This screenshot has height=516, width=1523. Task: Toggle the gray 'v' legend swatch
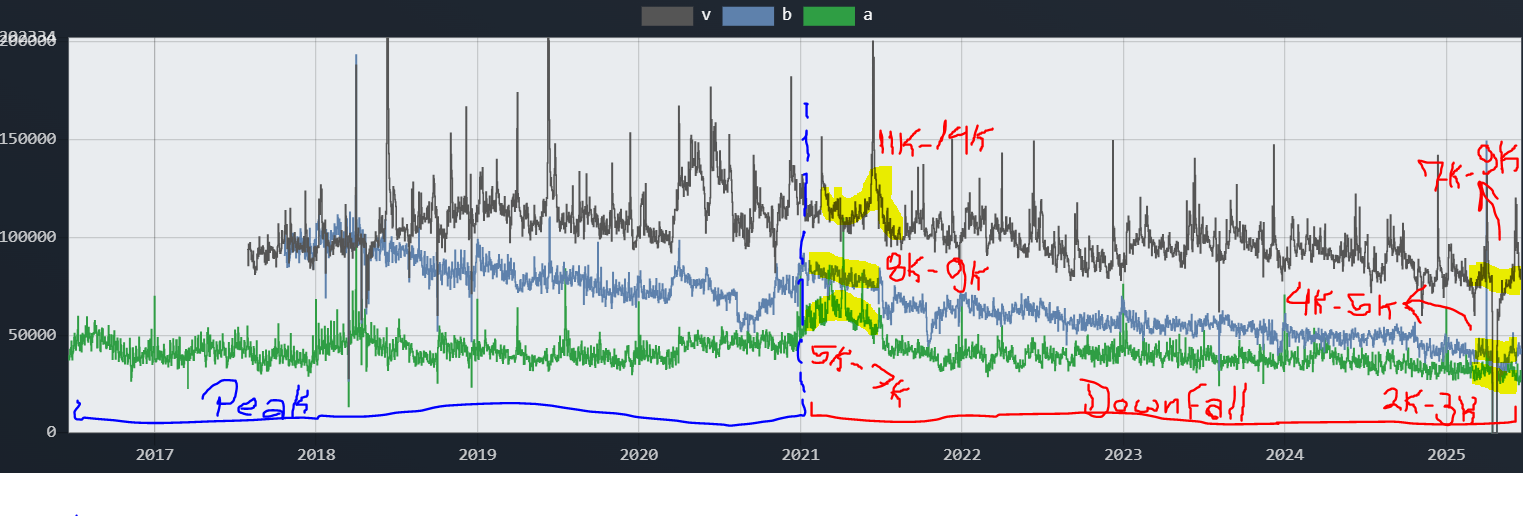[667, 16]
